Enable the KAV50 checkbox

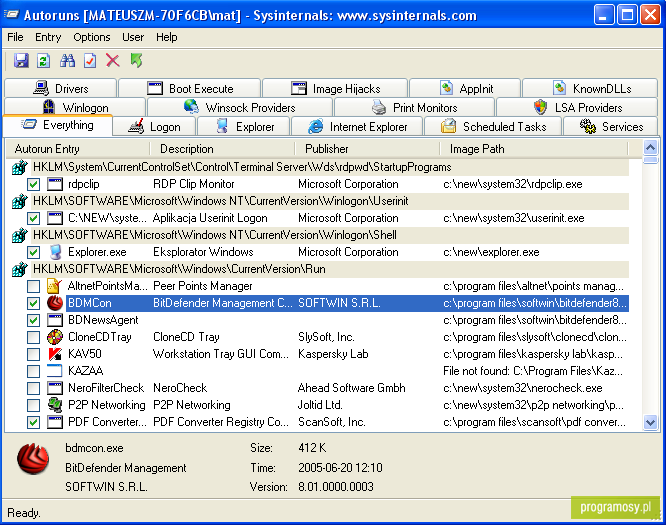pyautogui.click(x=33, y=354)
